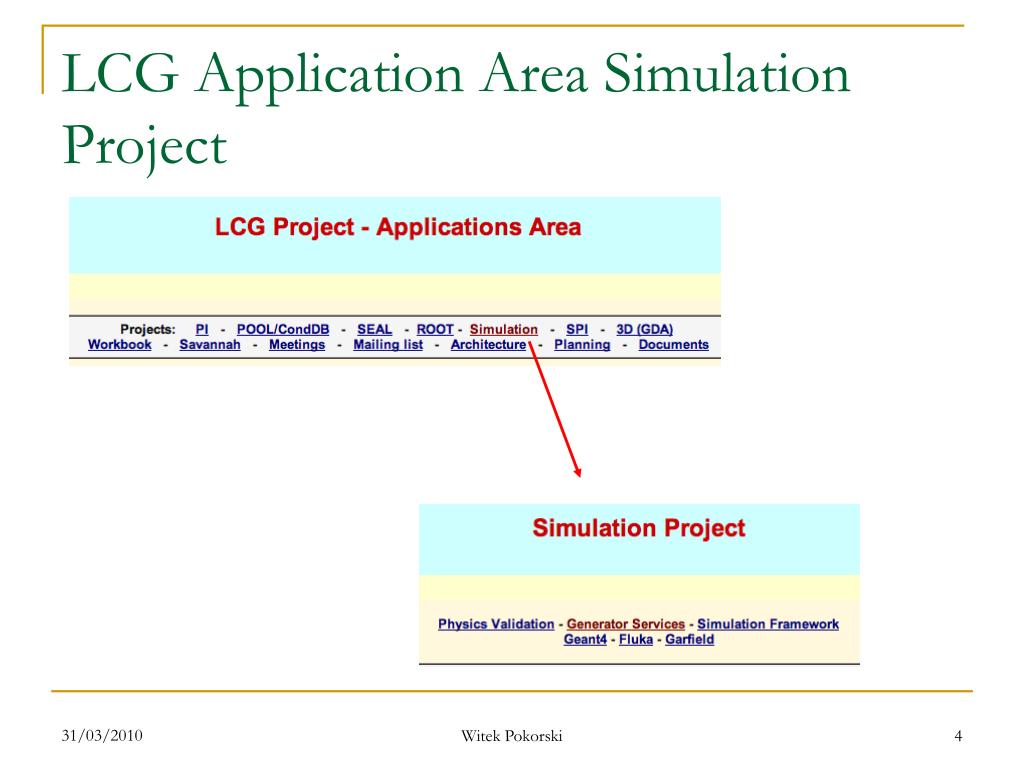Viewport: 1024px width, 768px height.
Task: Follow the Geant4 link
Action: tap(585, 639)
